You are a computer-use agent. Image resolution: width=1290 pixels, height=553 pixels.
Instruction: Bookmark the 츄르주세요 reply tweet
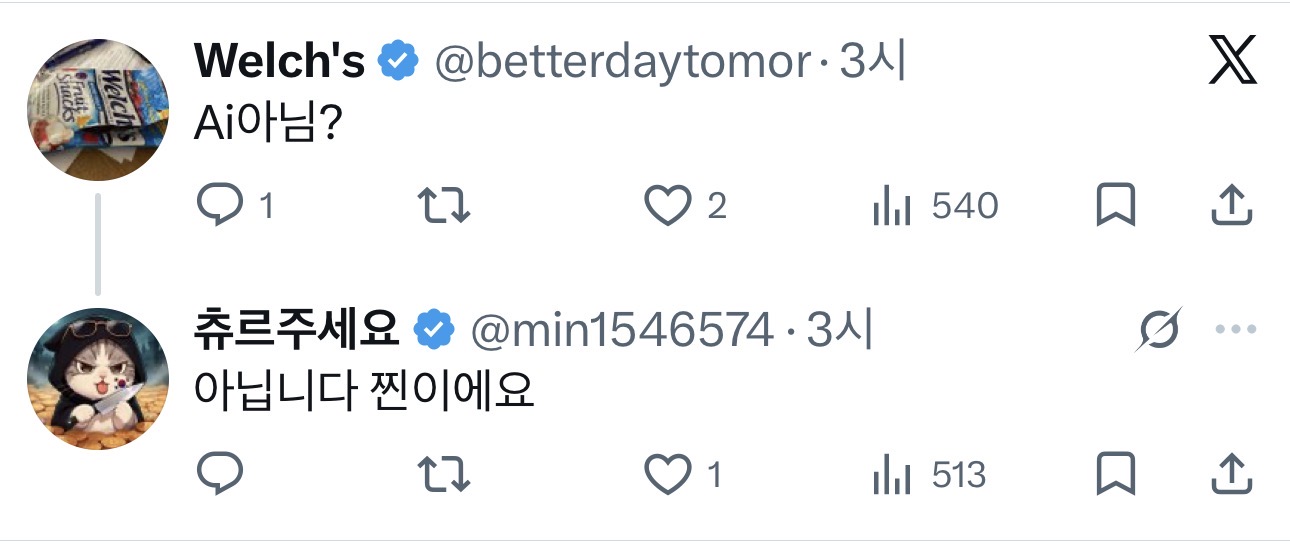(1115, 474)
